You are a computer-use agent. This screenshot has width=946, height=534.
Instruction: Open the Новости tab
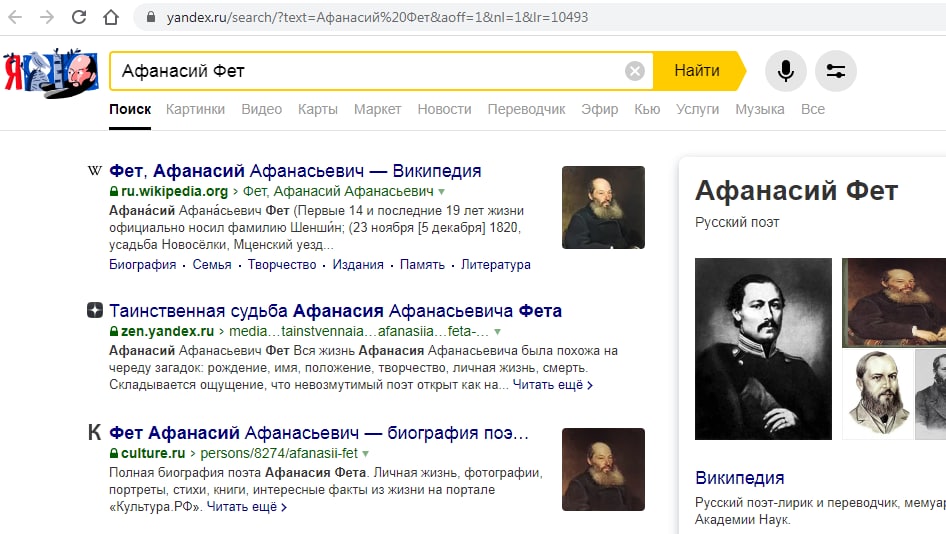(x=445, y=109)
